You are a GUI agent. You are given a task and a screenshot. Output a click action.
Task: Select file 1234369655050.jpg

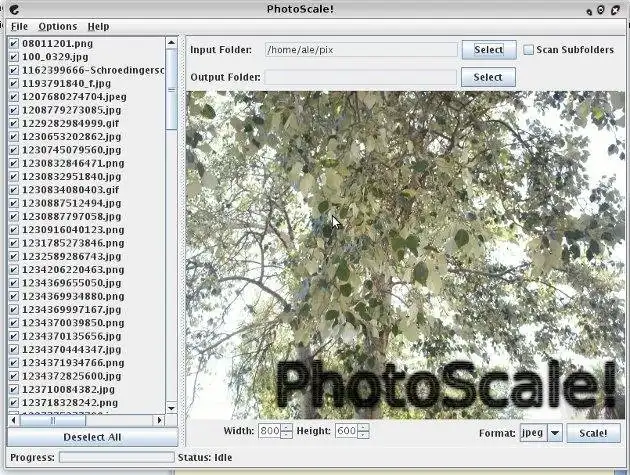point(72,283)
